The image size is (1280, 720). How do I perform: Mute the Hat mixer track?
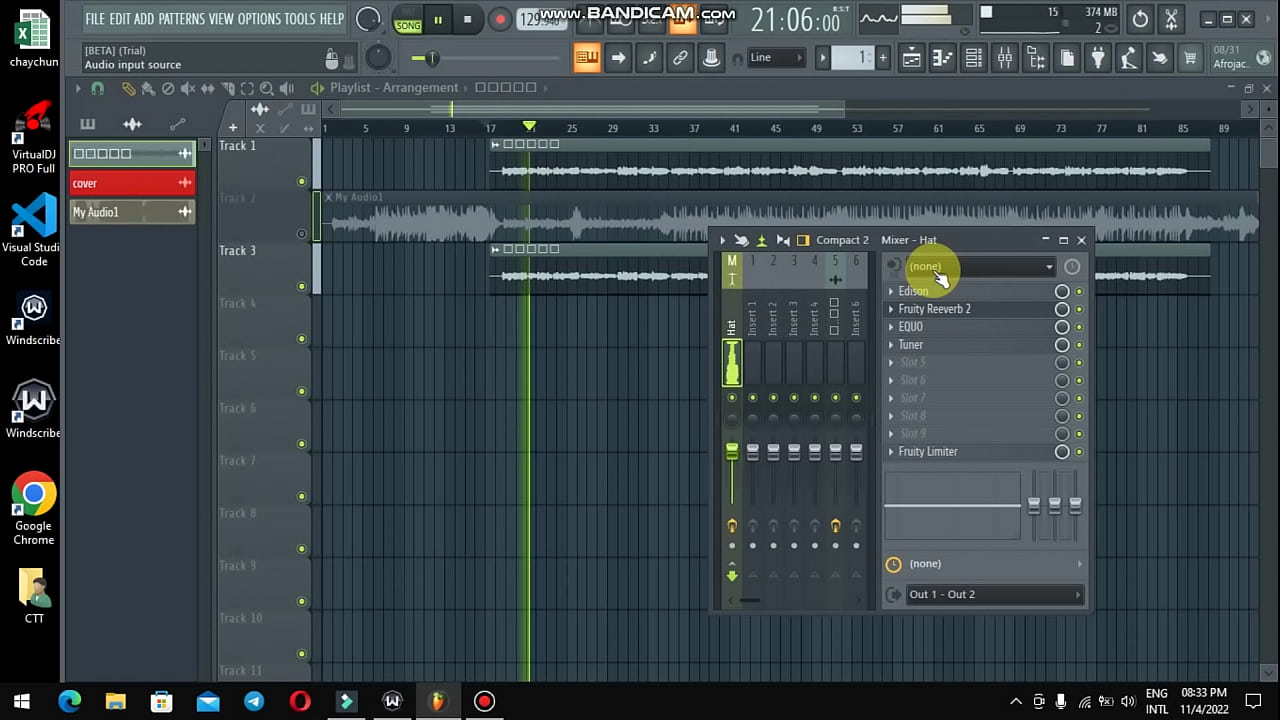pos(732,398)
